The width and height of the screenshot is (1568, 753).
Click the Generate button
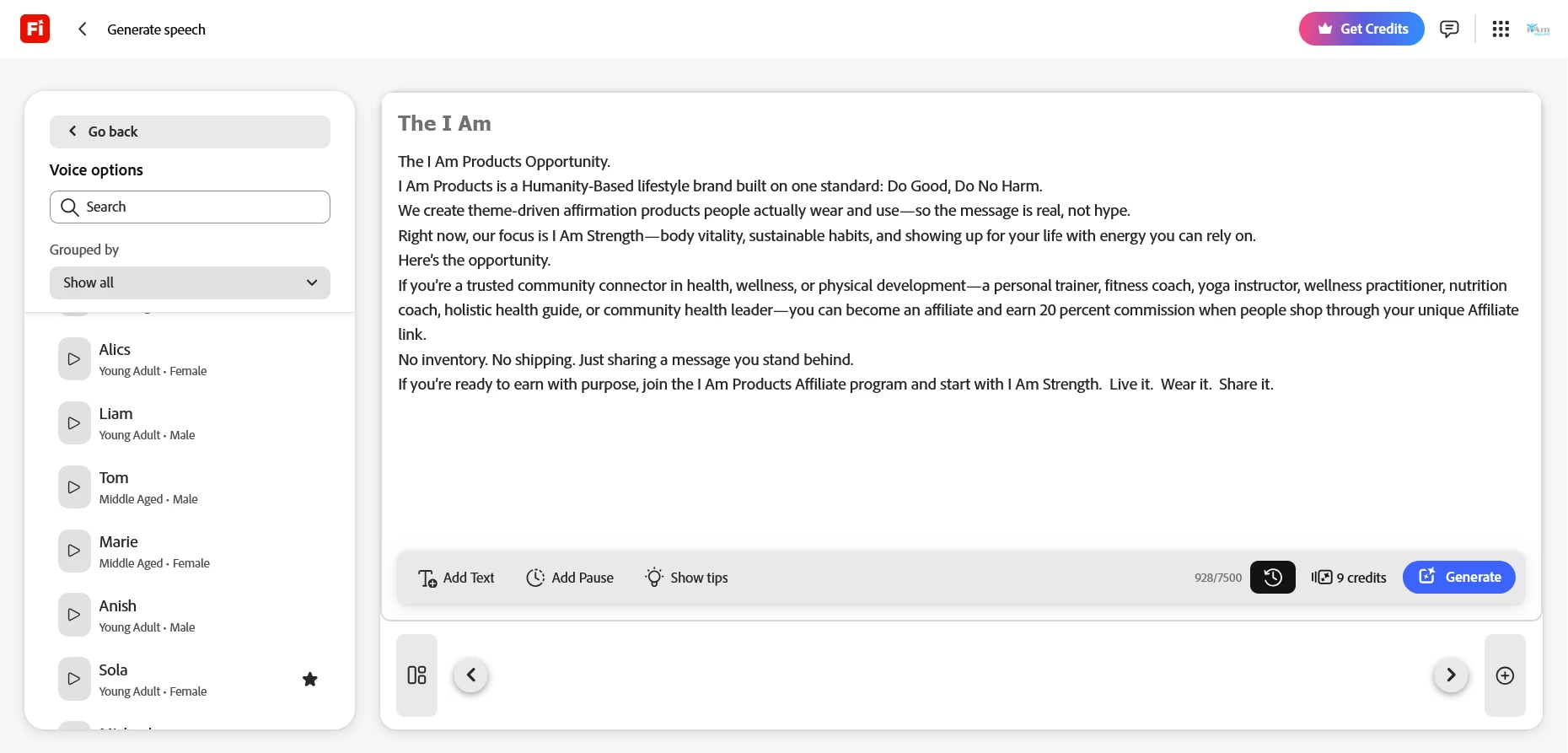[1459, 578]
